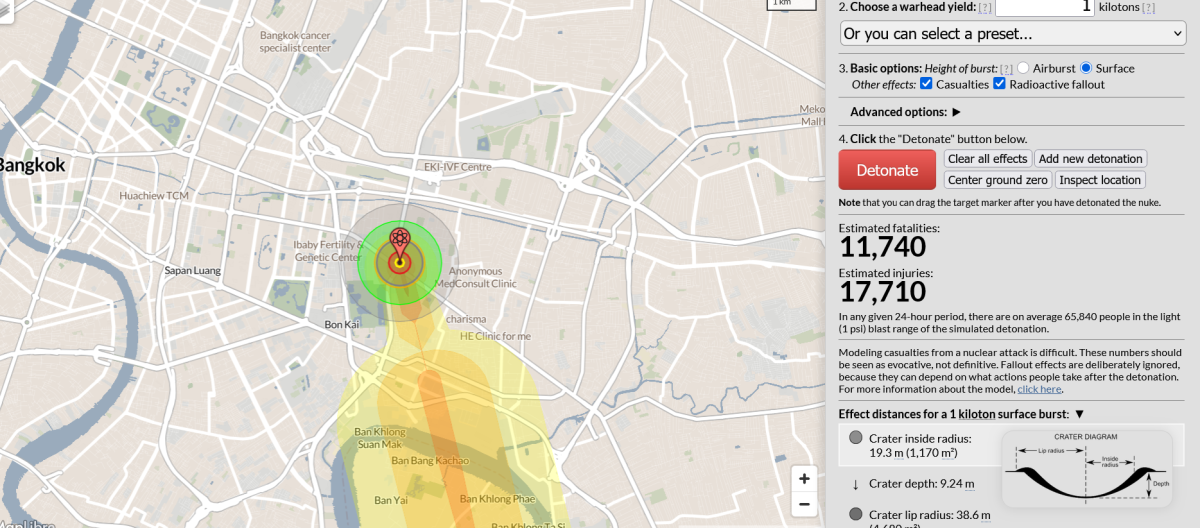Click the 'Crater depth: 9.24 m' text
The height and width of the screenshot is (528, 1200).
(921, 484)
